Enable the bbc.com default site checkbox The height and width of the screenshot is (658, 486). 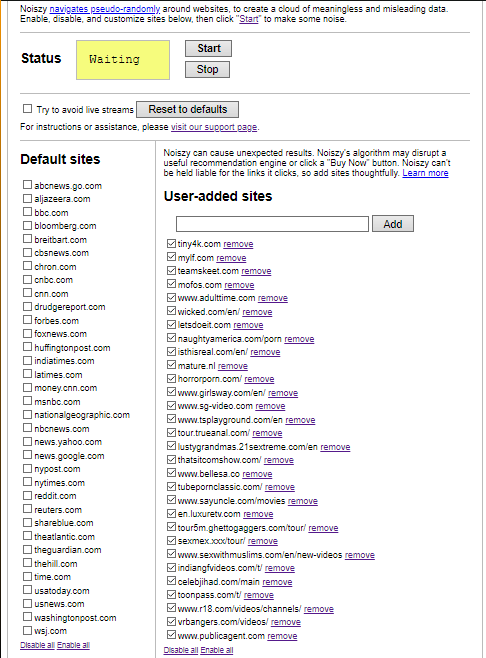(27, 212)
